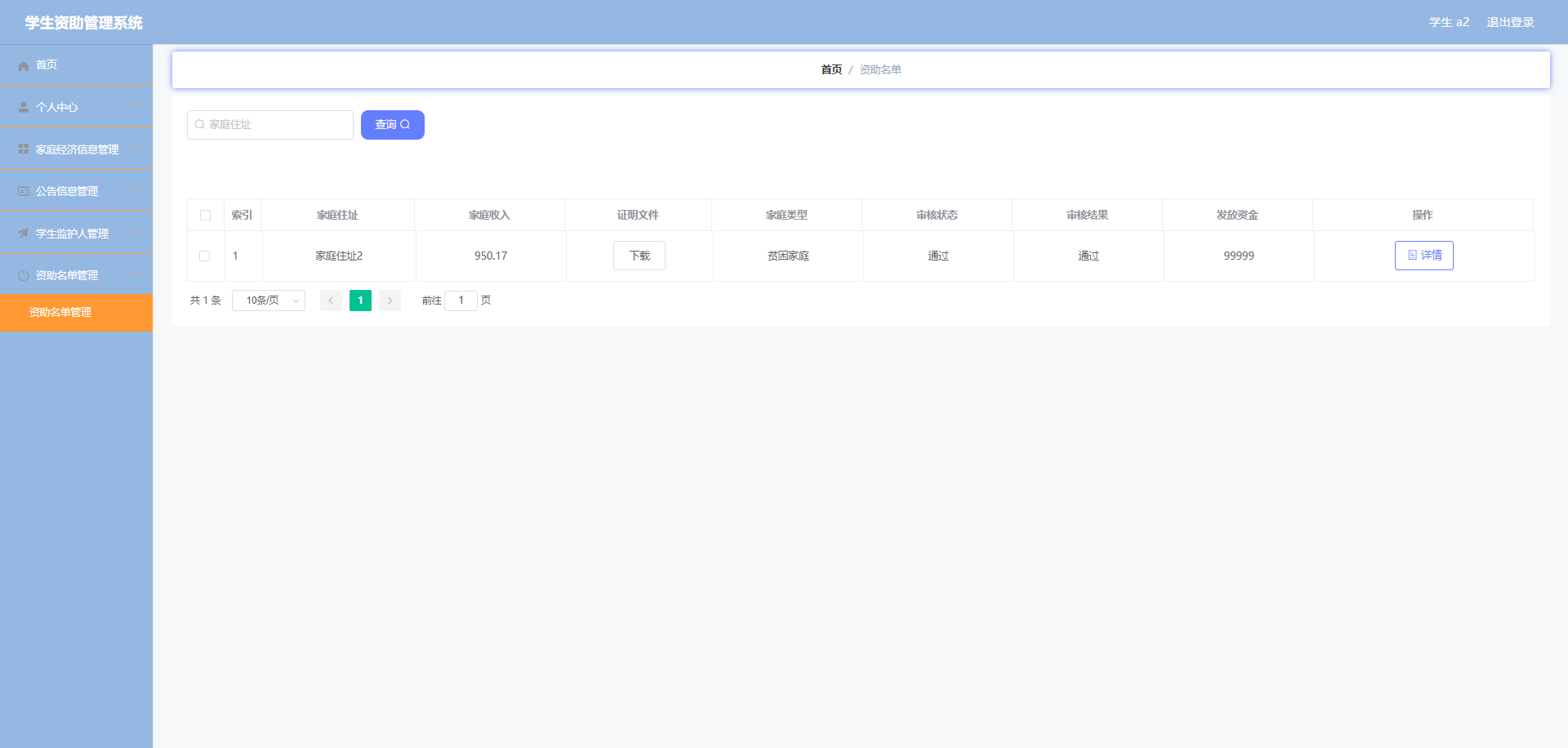Expand the 个人中心 menu chevron
Screen dimensions: 1568x748
[135, 105]
